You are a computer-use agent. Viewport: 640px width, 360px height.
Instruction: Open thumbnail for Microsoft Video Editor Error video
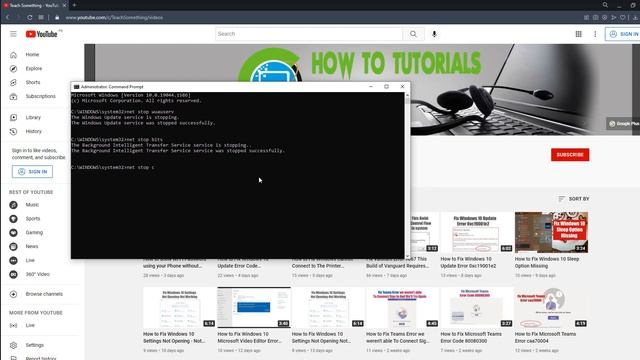point(254,307)
